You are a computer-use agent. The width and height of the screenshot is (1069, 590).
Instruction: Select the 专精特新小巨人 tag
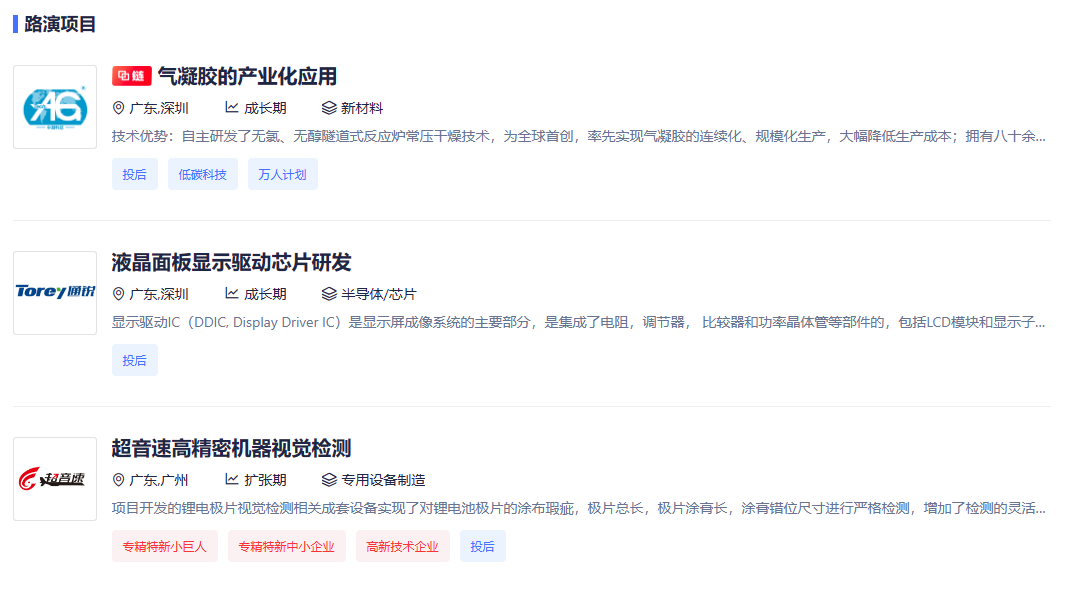[x=164, y=546]
